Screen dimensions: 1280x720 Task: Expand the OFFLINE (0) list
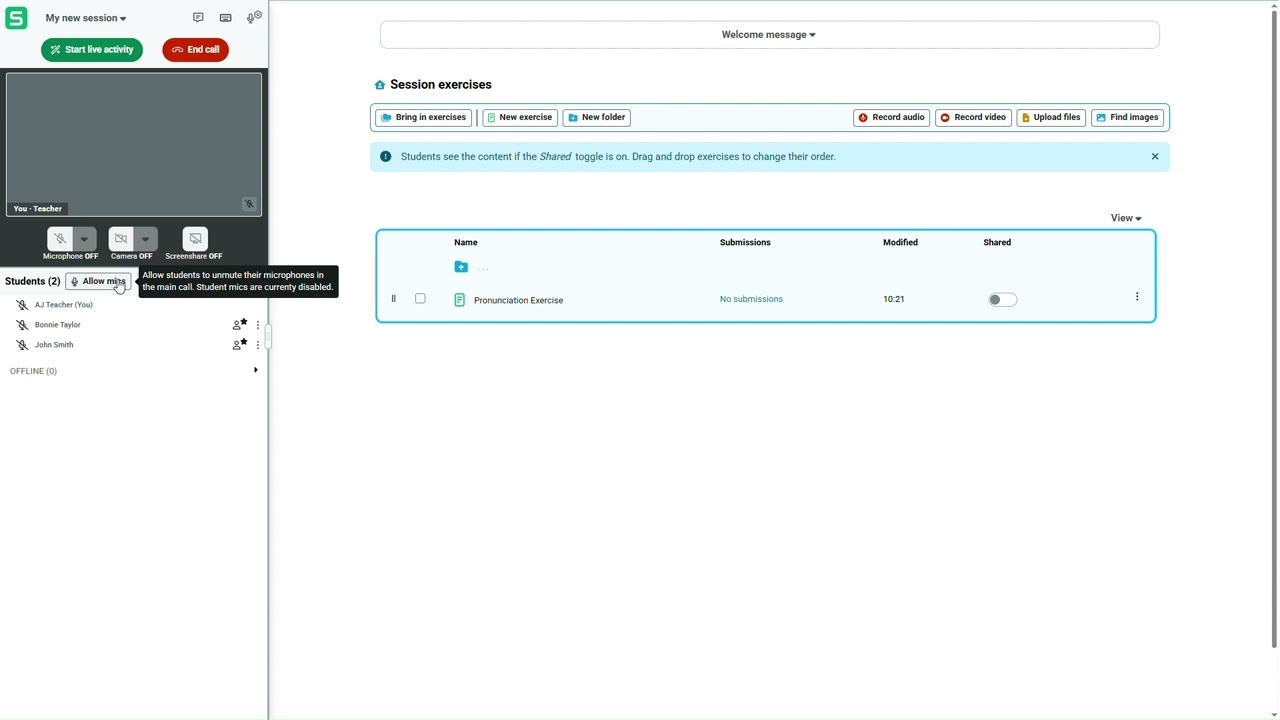(255, 371)
